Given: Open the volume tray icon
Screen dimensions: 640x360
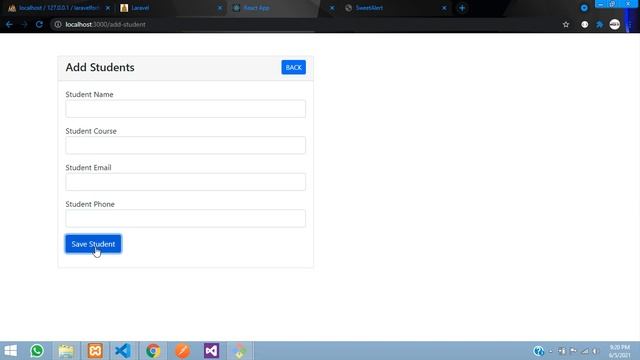Looking at the screenshot, I should pyautogui.click(x=595, y=351).
